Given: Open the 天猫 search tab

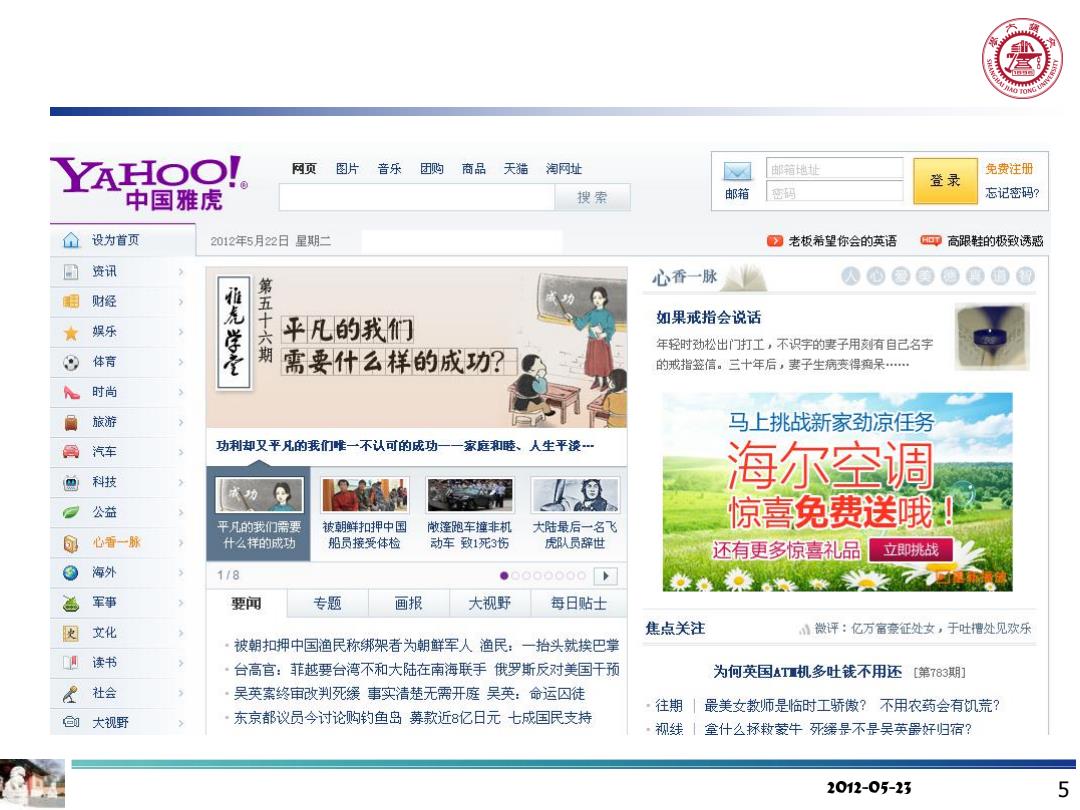Looking at the screenshot, I should [x=515, y=169].
